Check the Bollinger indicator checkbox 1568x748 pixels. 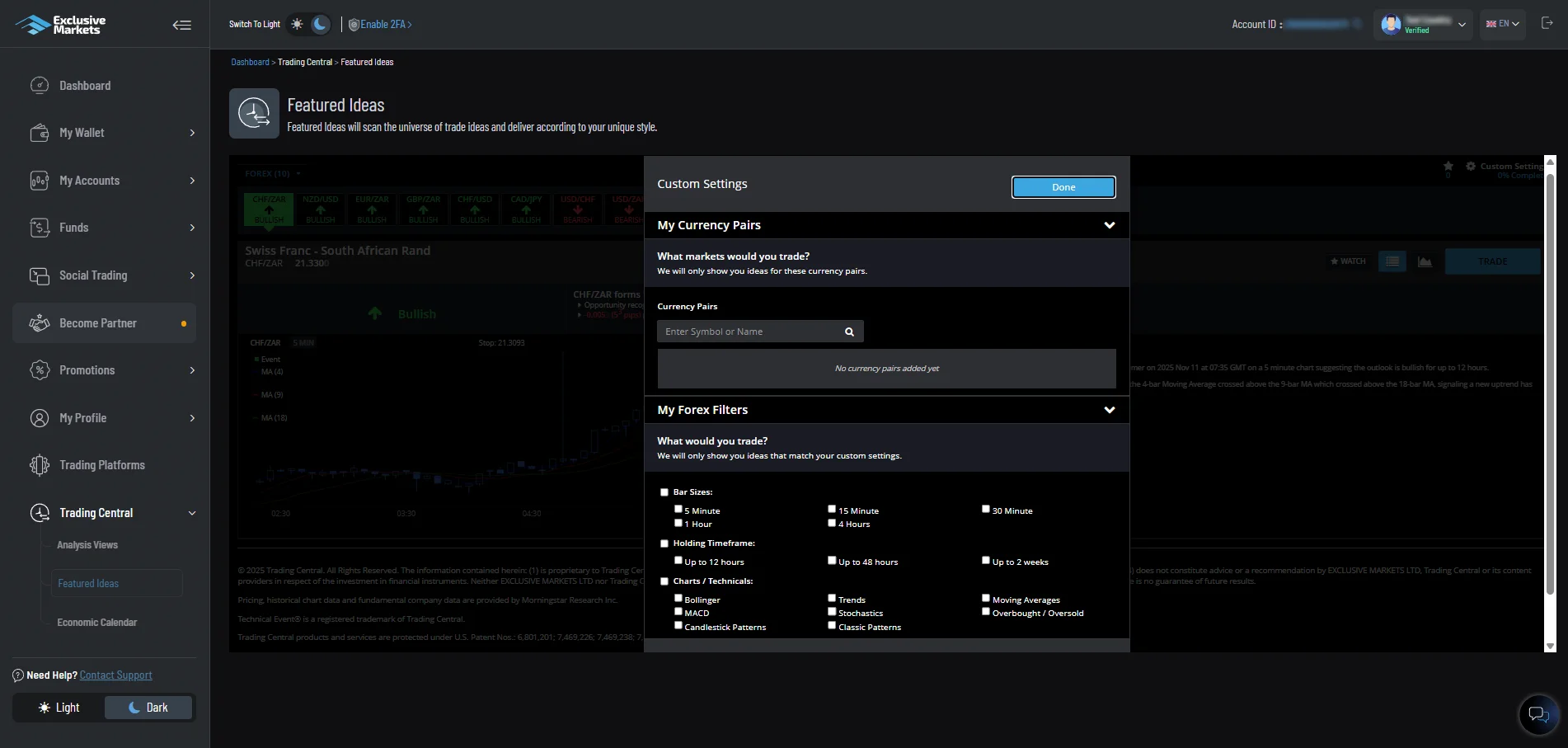pos(678,598)
